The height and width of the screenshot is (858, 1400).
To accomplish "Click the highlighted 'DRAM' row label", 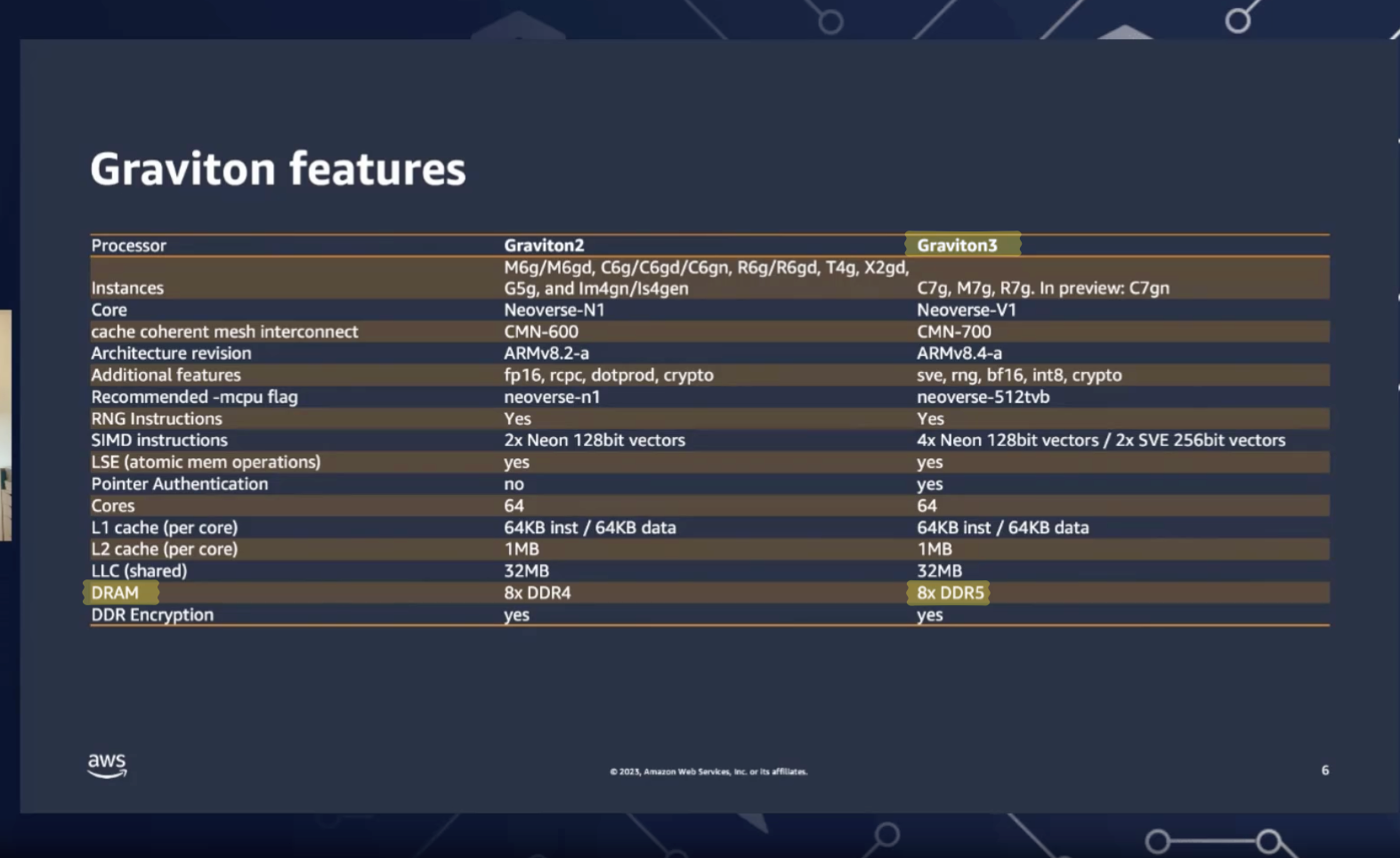I will coord(115,593).
